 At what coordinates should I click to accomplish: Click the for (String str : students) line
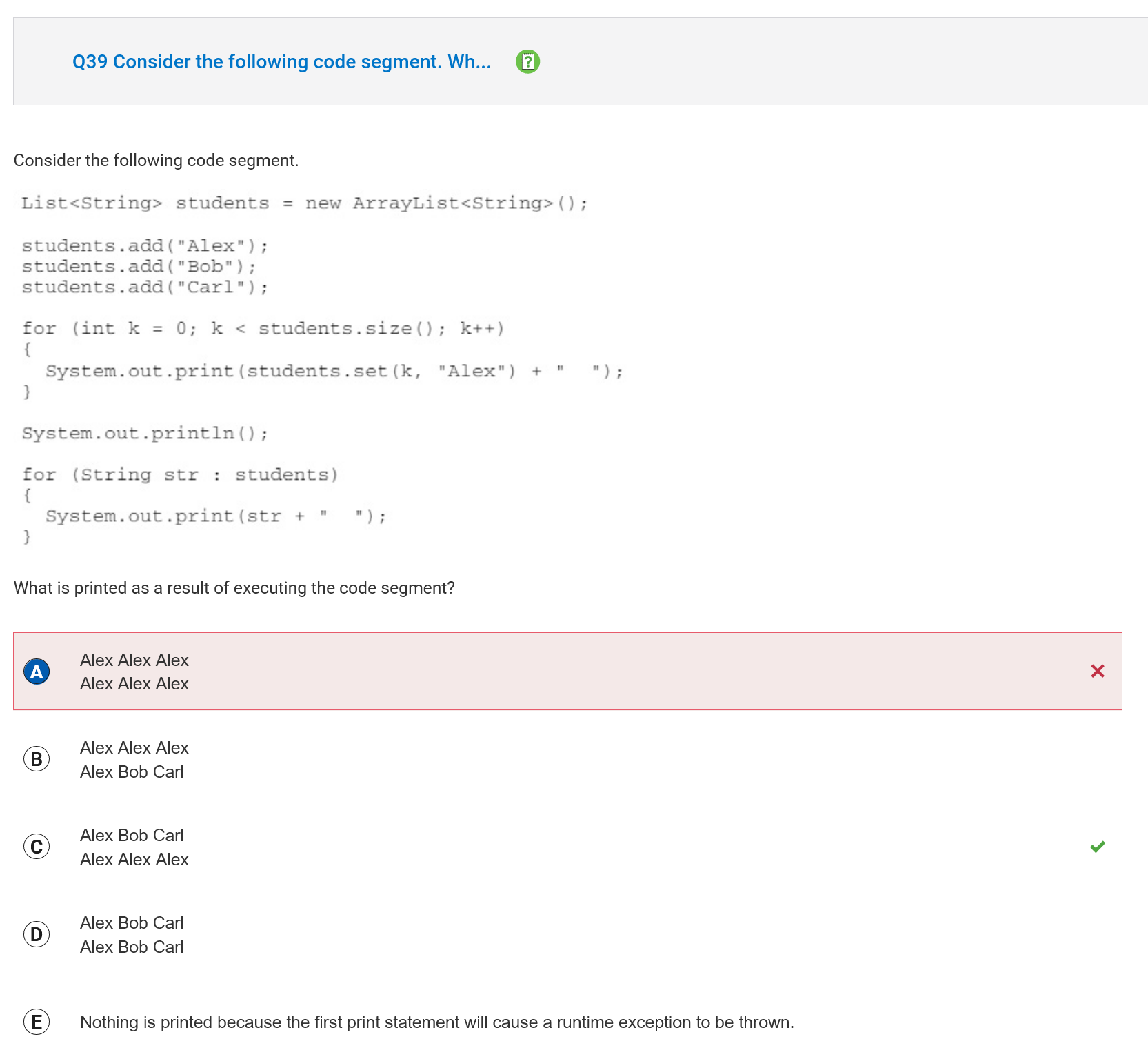coord(180,475)
